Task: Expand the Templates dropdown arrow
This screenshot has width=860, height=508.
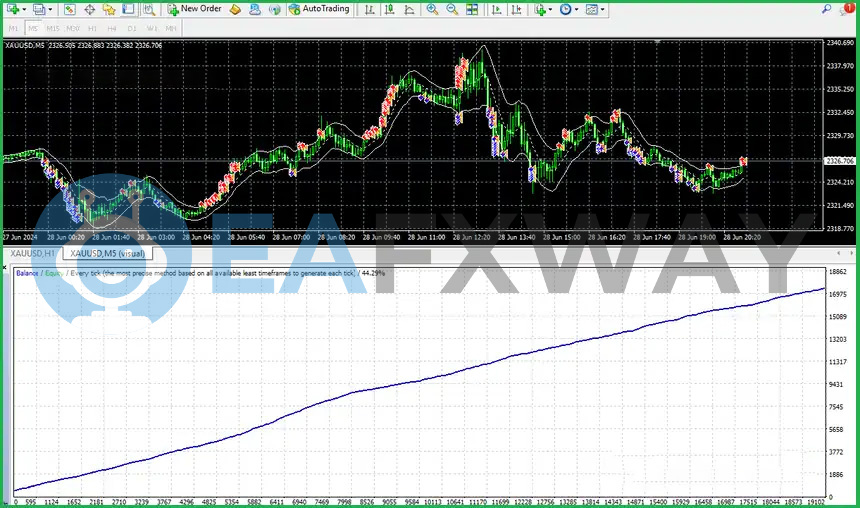Action: point(602,9)
